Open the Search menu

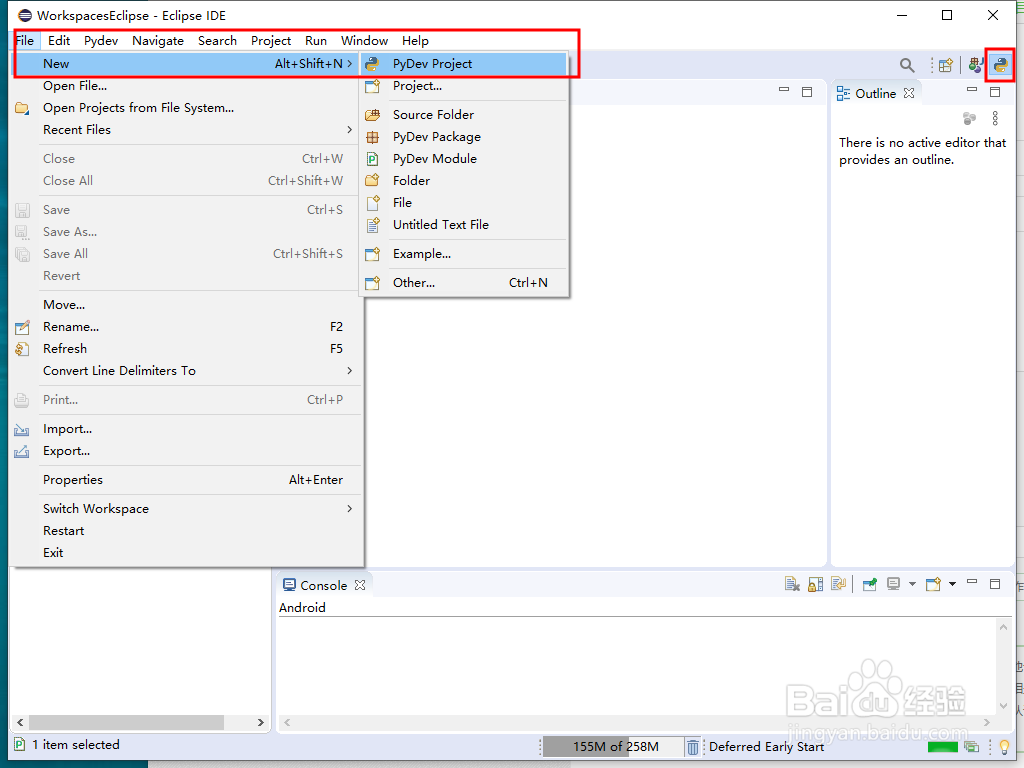217,40
